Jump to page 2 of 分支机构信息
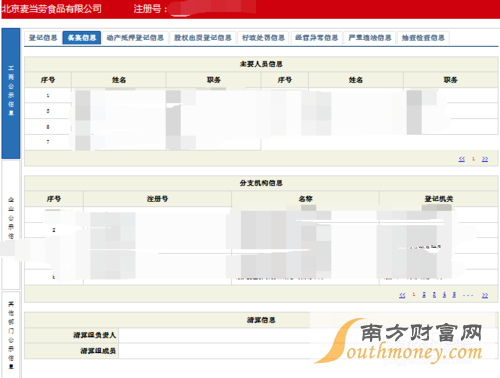500x378 pixels. (x=424, y=295)
